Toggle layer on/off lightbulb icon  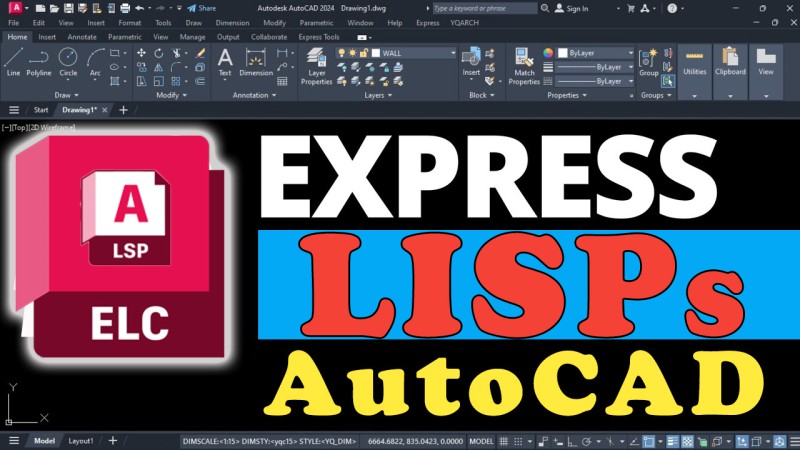(x=341, y=53)
